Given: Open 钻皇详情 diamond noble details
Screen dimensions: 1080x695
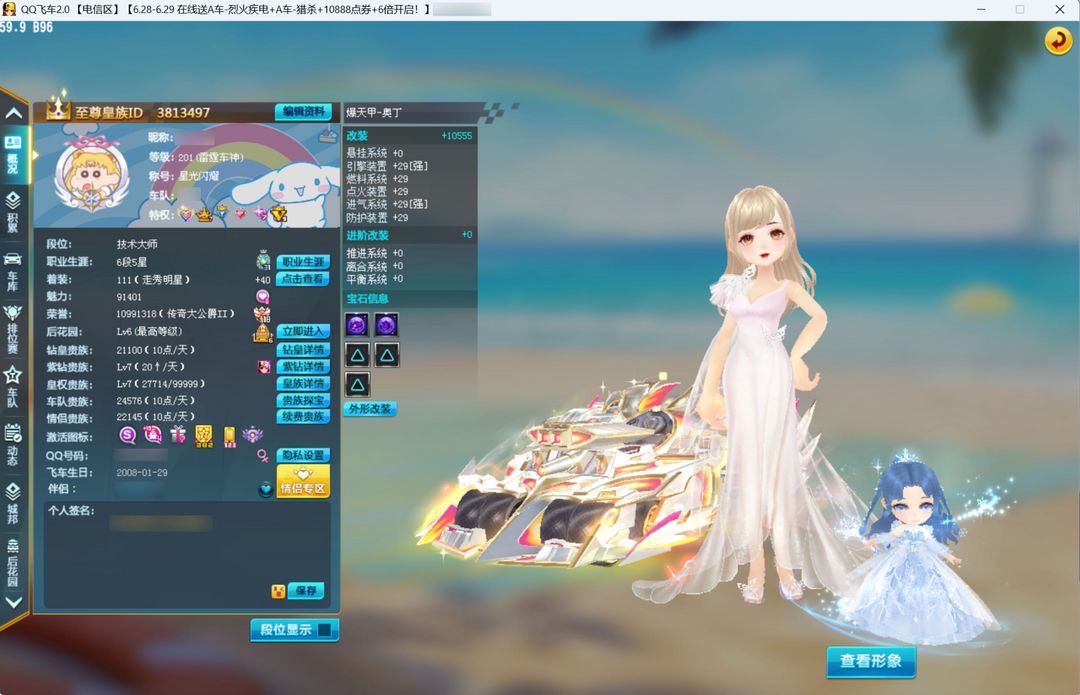Looking at the screenshot, I should click(x=303, y=349).
